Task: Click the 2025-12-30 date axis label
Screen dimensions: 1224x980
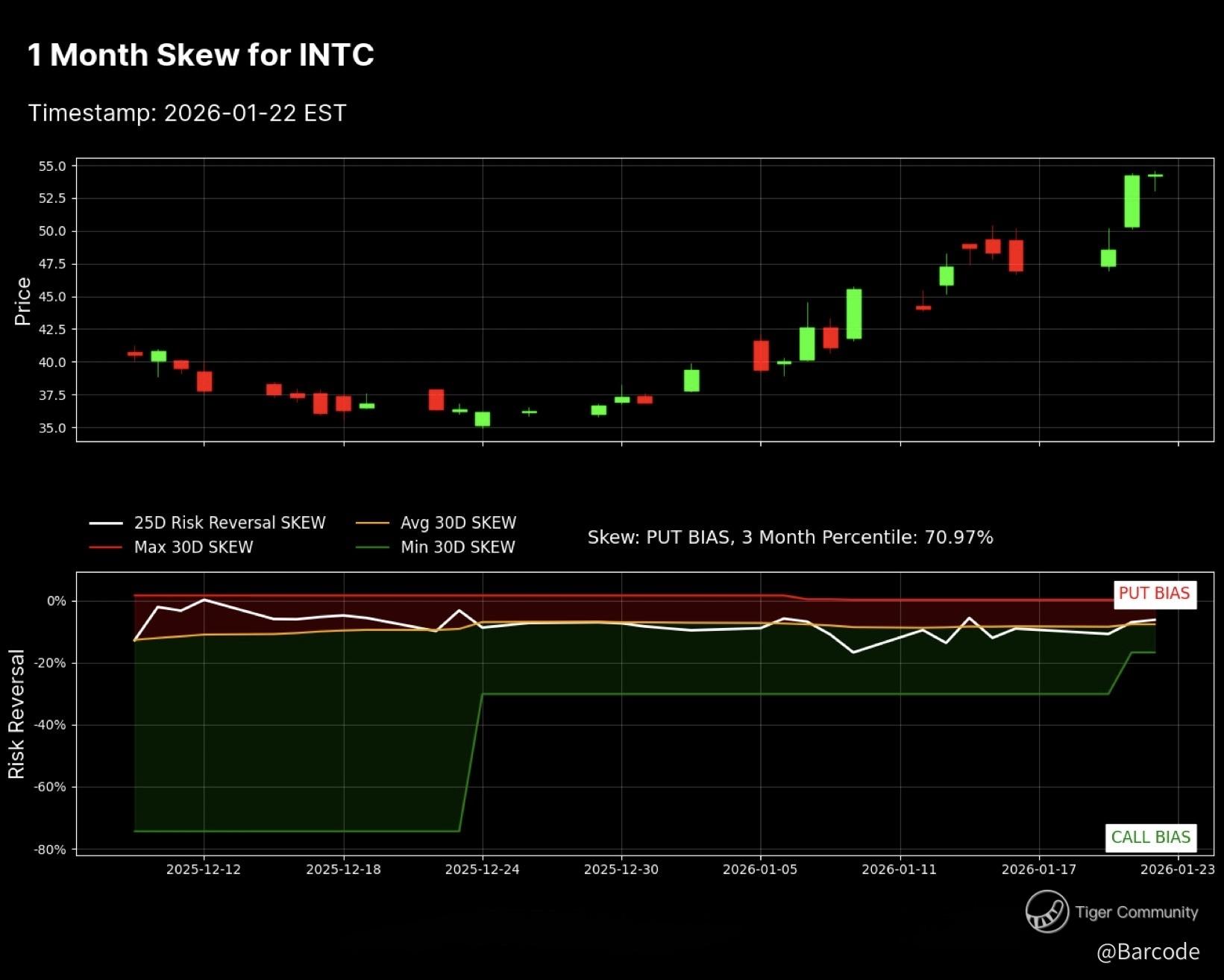Action: pos(621,870)
